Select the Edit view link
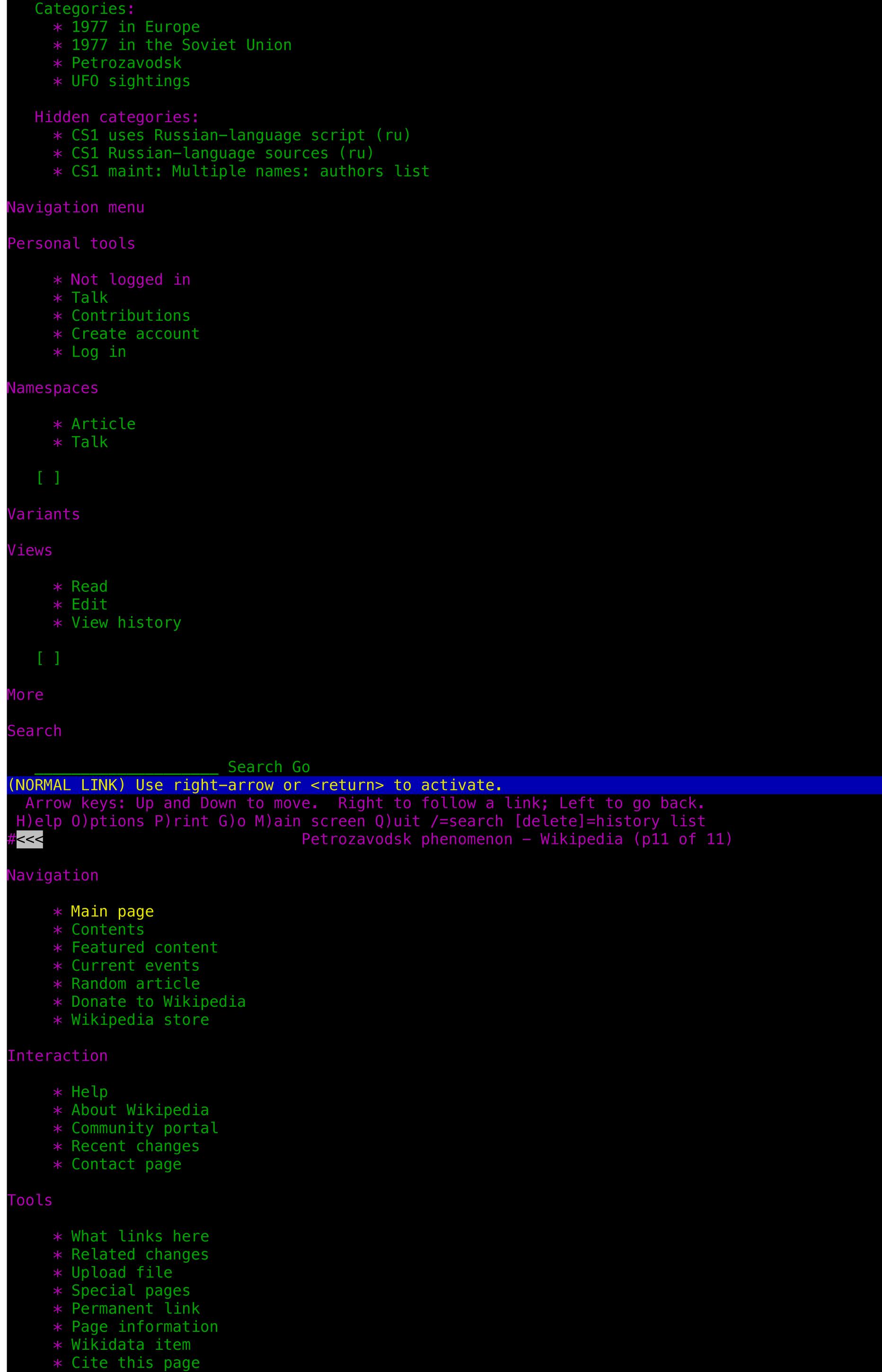The image size is (882, 1372). tap(90, 605)
